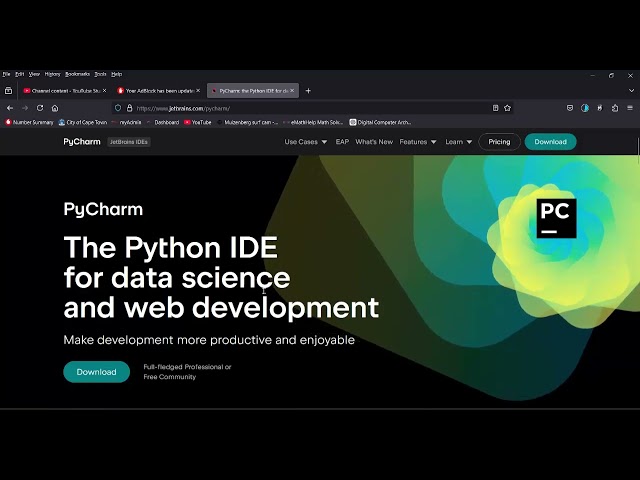Viewport: 640px width, 480px height.
Task: Open the Bookmarks menu
Action: tap(77, 74)
